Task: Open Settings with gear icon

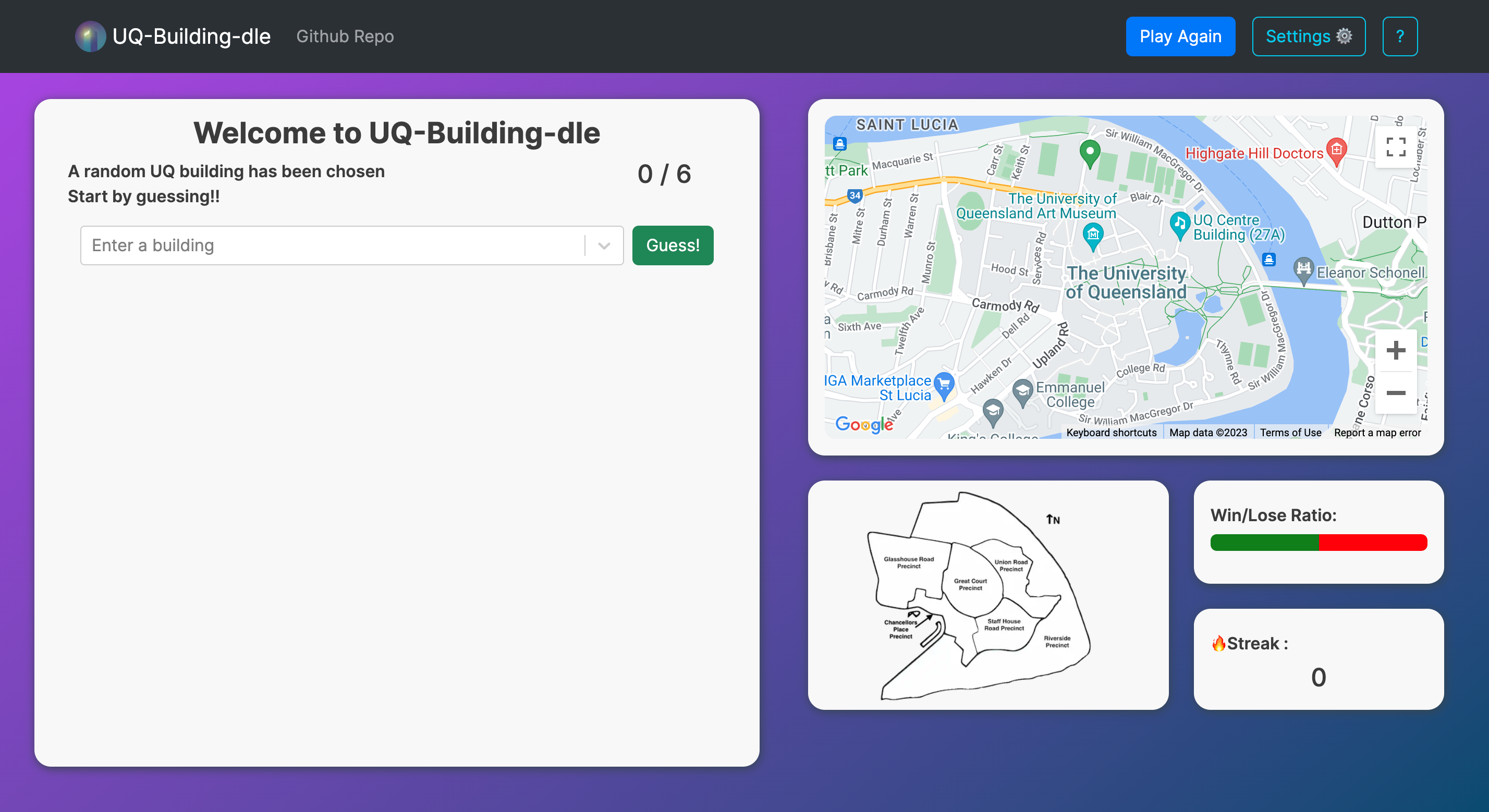Action: pos(1308,36)
